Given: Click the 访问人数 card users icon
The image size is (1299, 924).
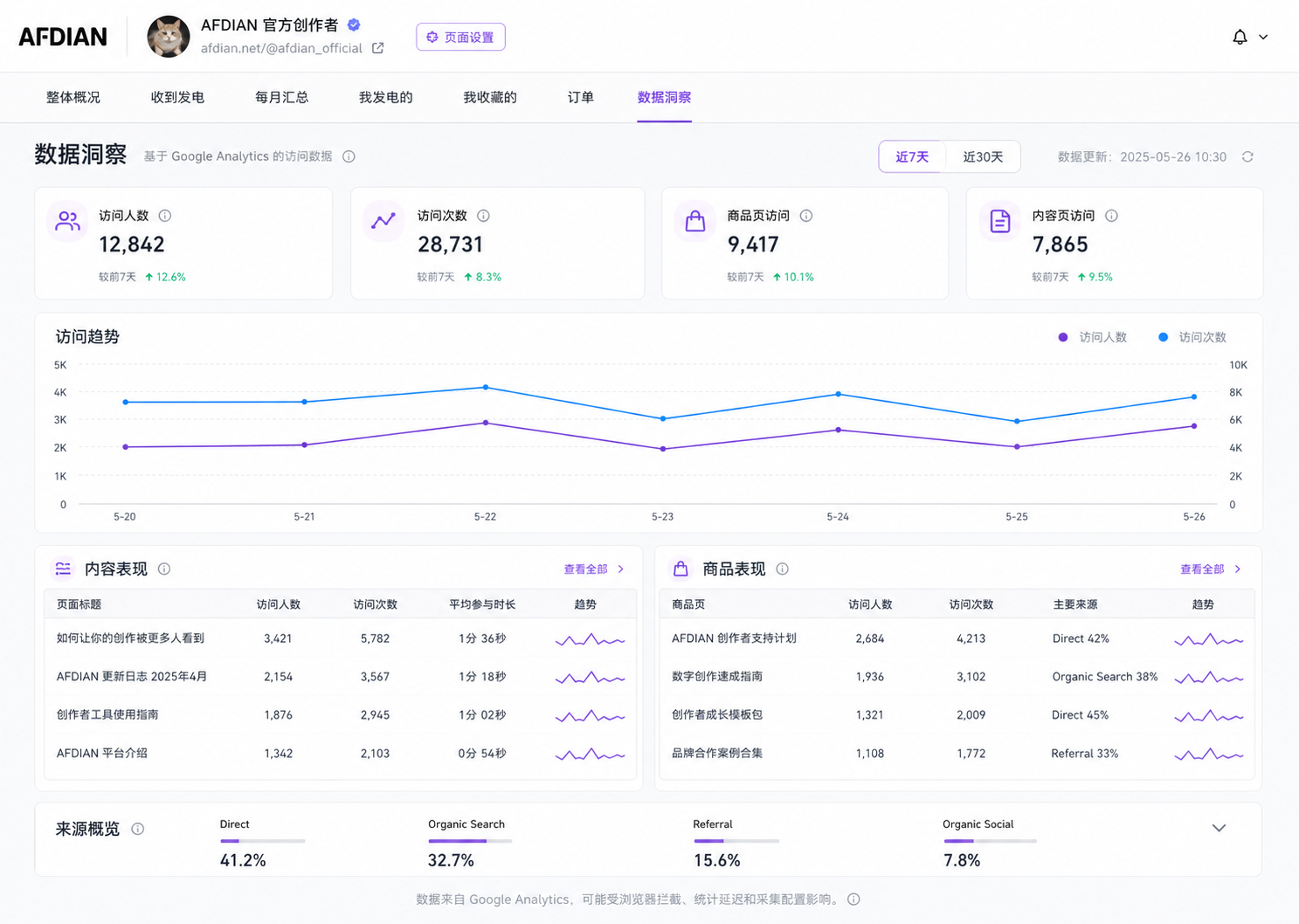Looking at the screenshot, I should pos(67,222).
